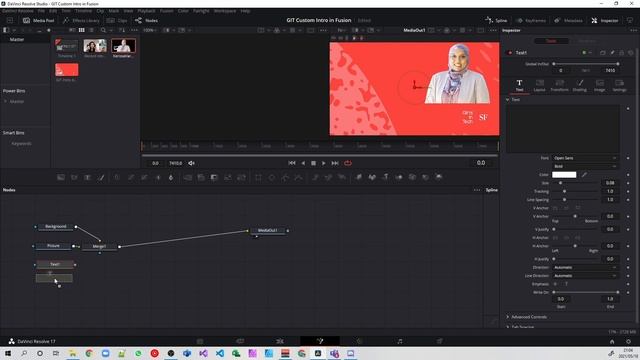The height and width of the screenshot is (360, 640).
Task: Toggle Write On keyframe dot
Action: pyautogui.click(x=628, y=292)
